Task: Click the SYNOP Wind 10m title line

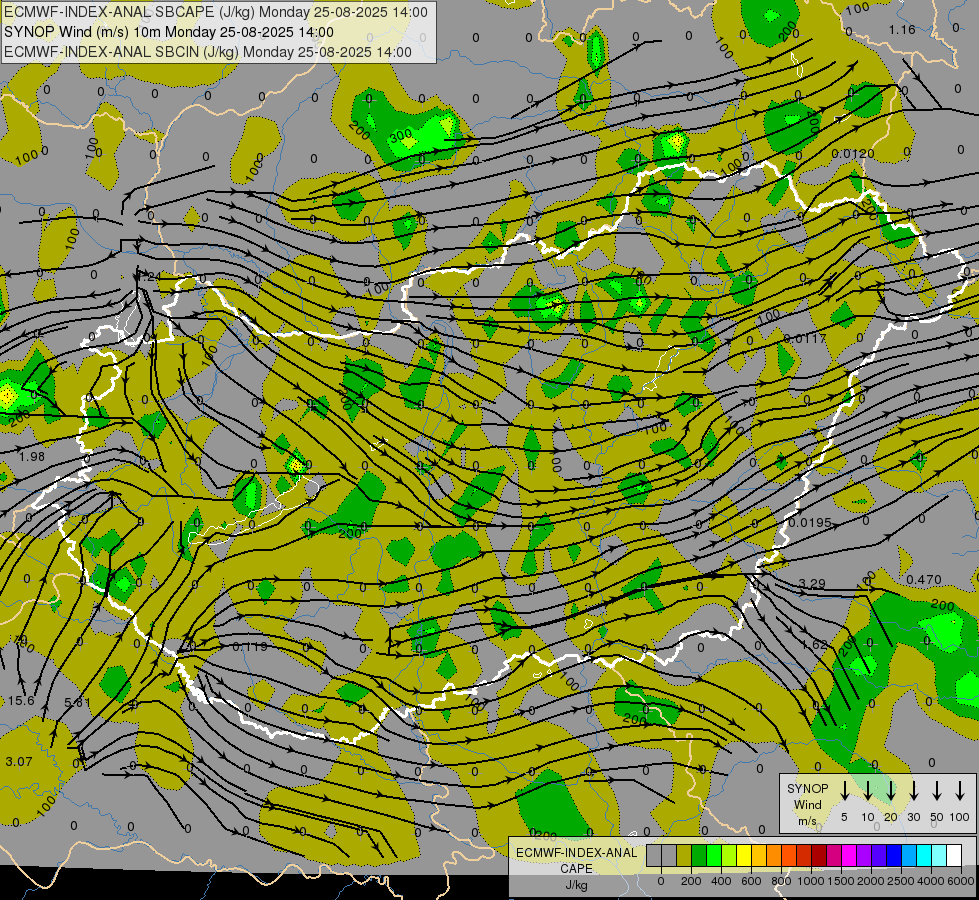Action: coord(169,32)
